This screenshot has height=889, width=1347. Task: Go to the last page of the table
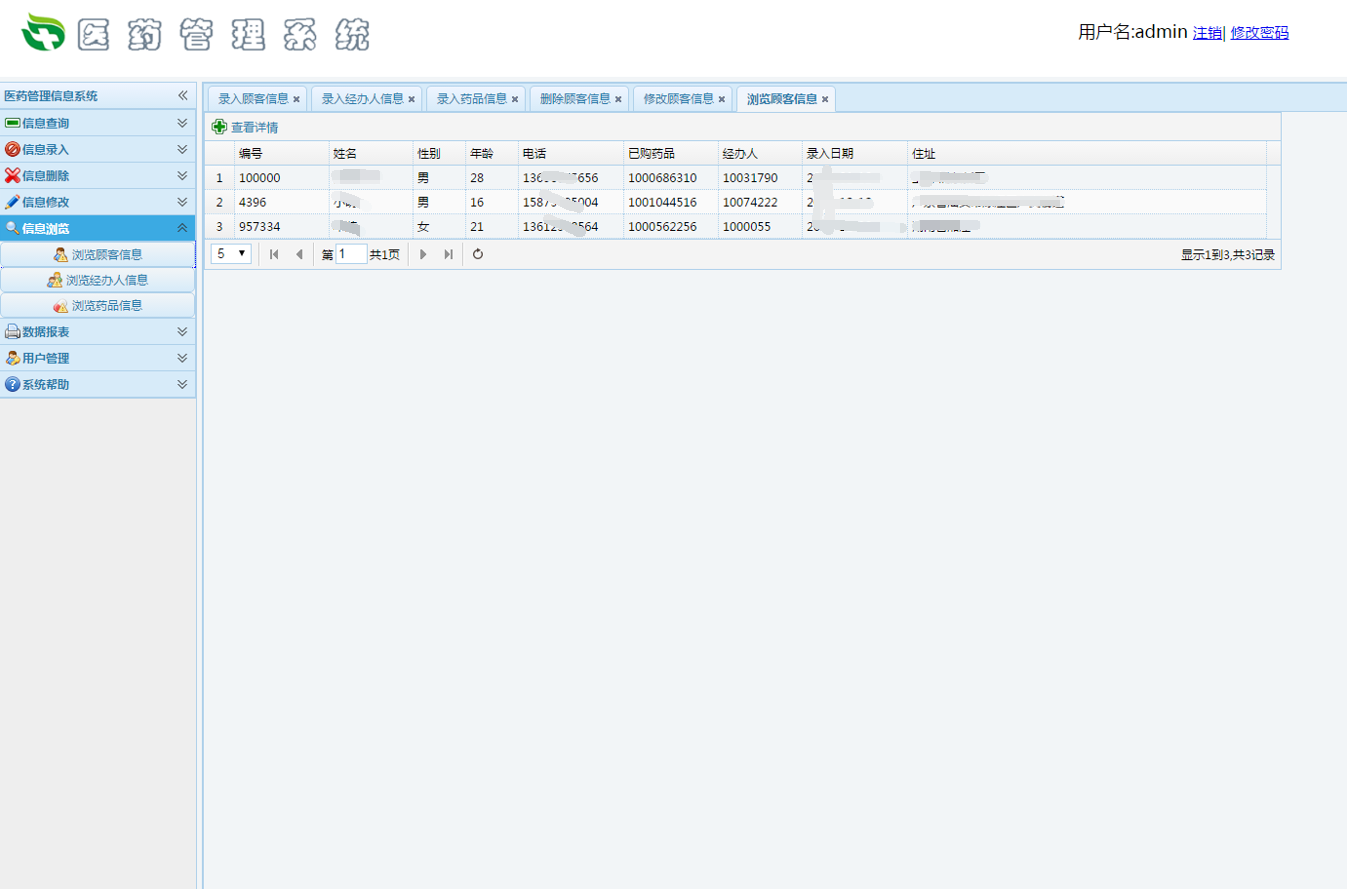pos(448,254)
